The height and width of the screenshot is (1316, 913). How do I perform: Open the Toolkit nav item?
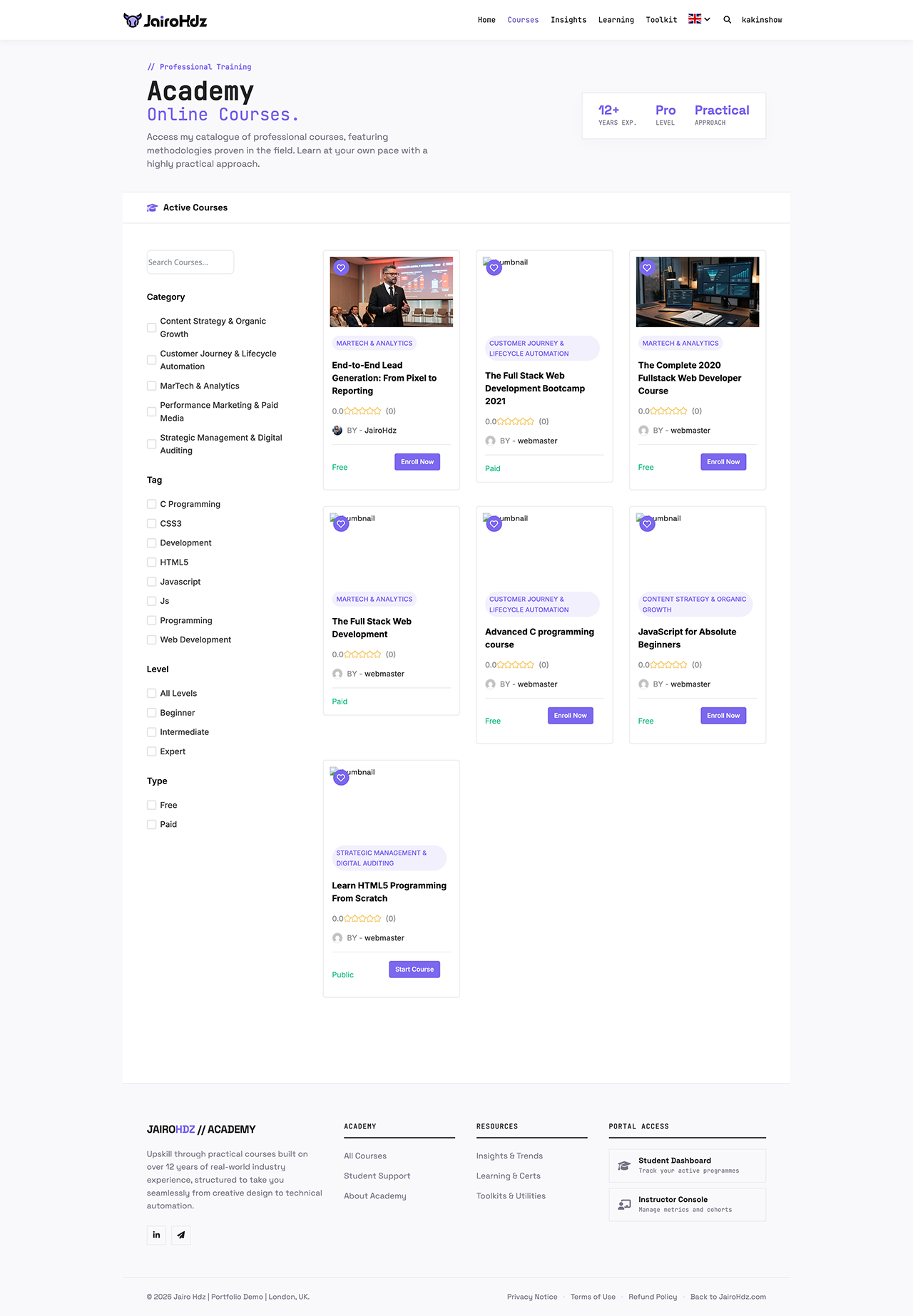[661, 20]
